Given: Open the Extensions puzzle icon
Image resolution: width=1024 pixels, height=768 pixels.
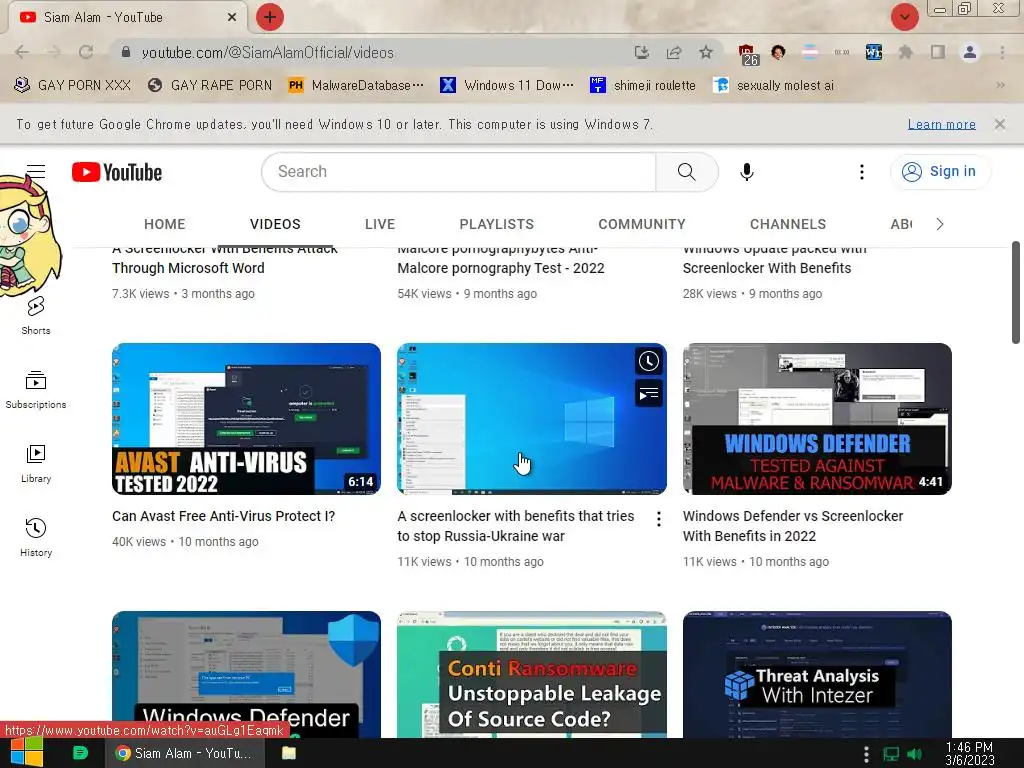Looking at the screenshot, I should click(x=906, y=52).
